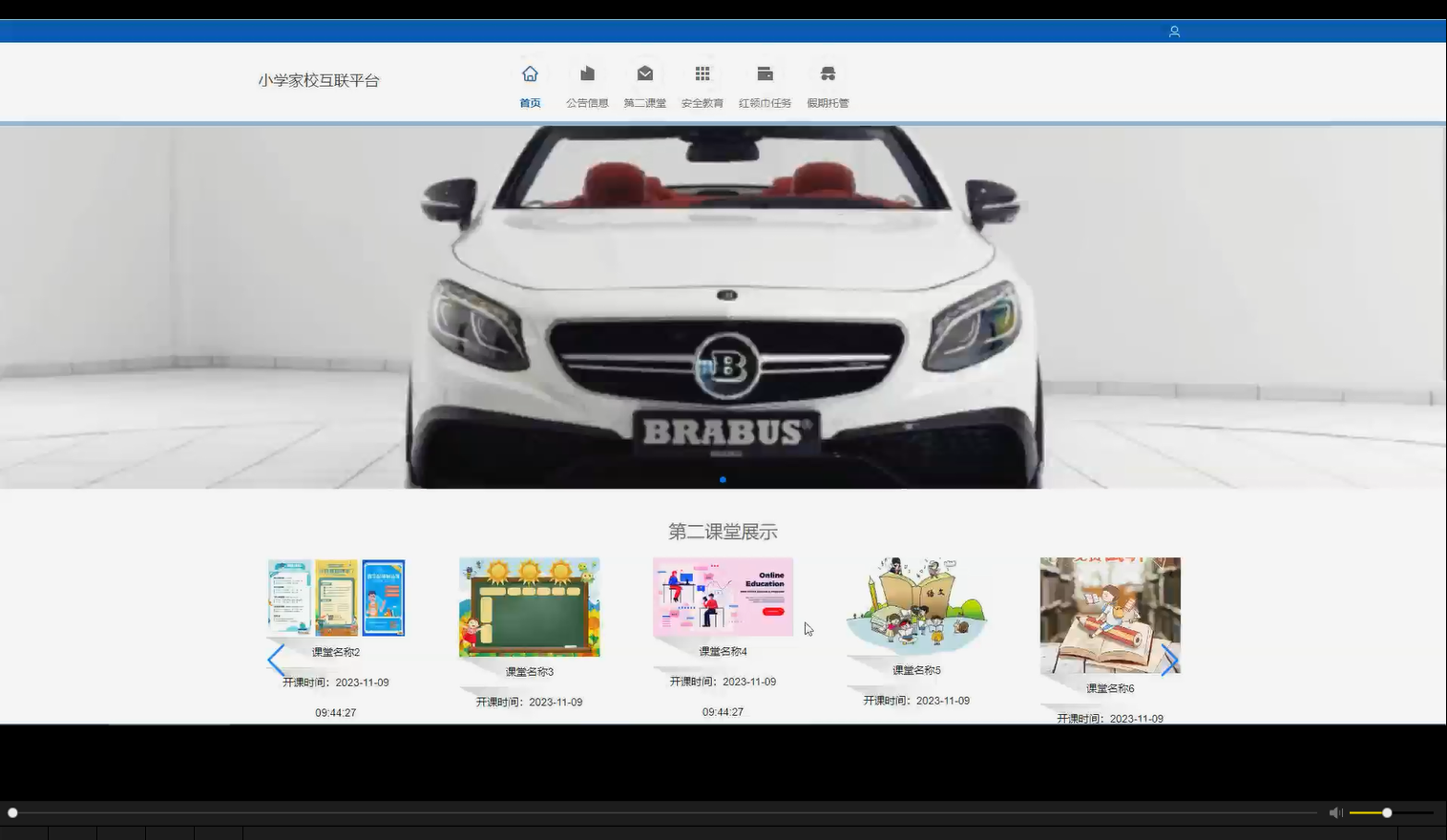Image resolution: width=1447 pixels, height=840 pixels.
Task: Open Online Education thumbnail of 课堂名称4
Action: click(723, 597)
